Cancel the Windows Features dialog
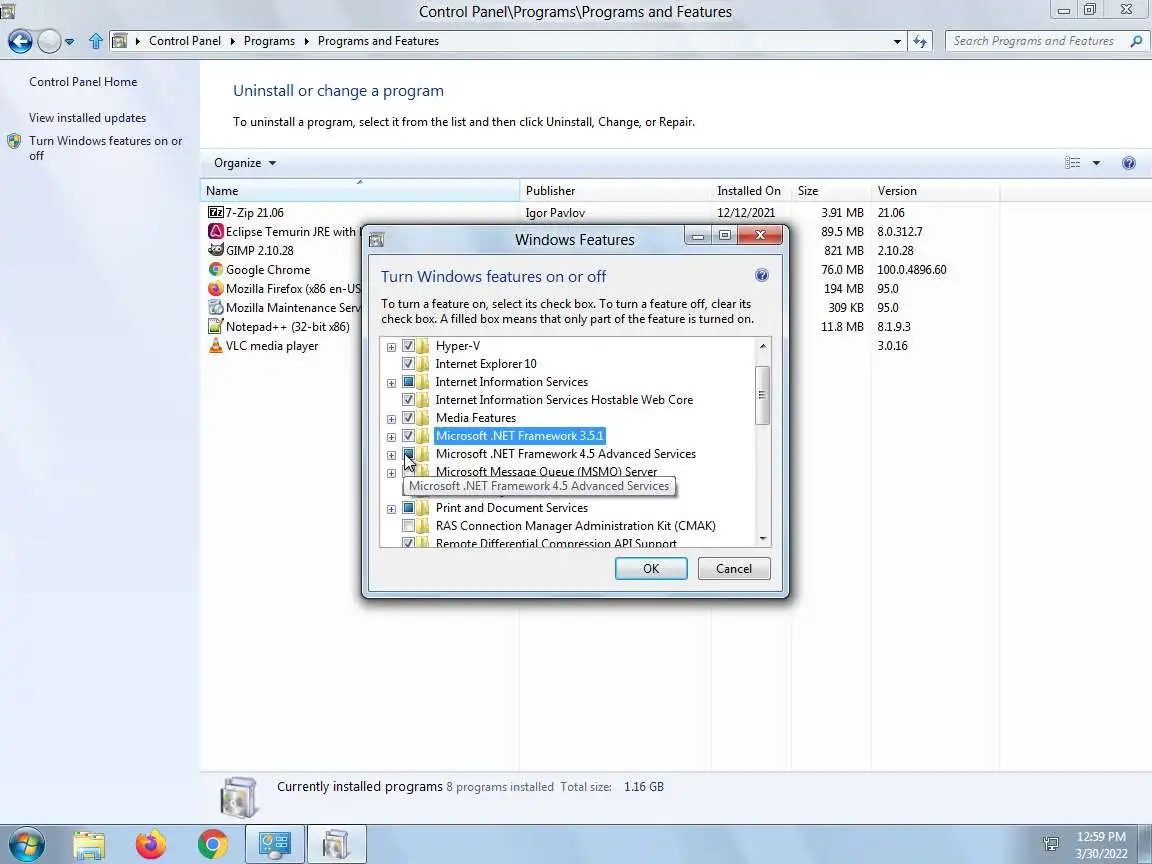The width and height of the screenshot is (1152, 864). point(734,569)
